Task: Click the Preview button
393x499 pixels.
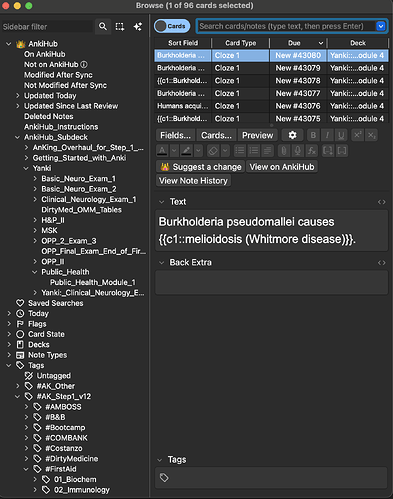Action: (x=257, y=135)
